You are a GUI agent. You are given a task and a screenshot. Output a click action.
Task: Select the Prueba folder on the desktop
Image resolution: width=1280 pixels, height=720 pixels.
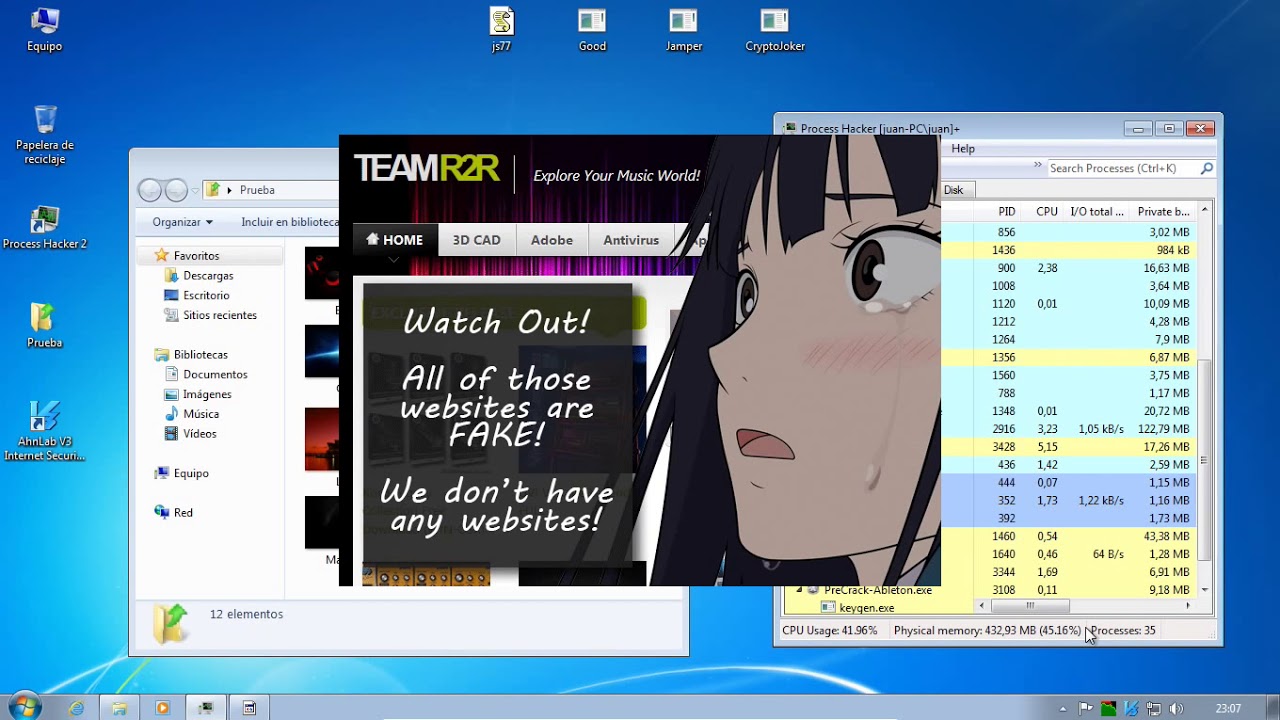click(44, 326)
